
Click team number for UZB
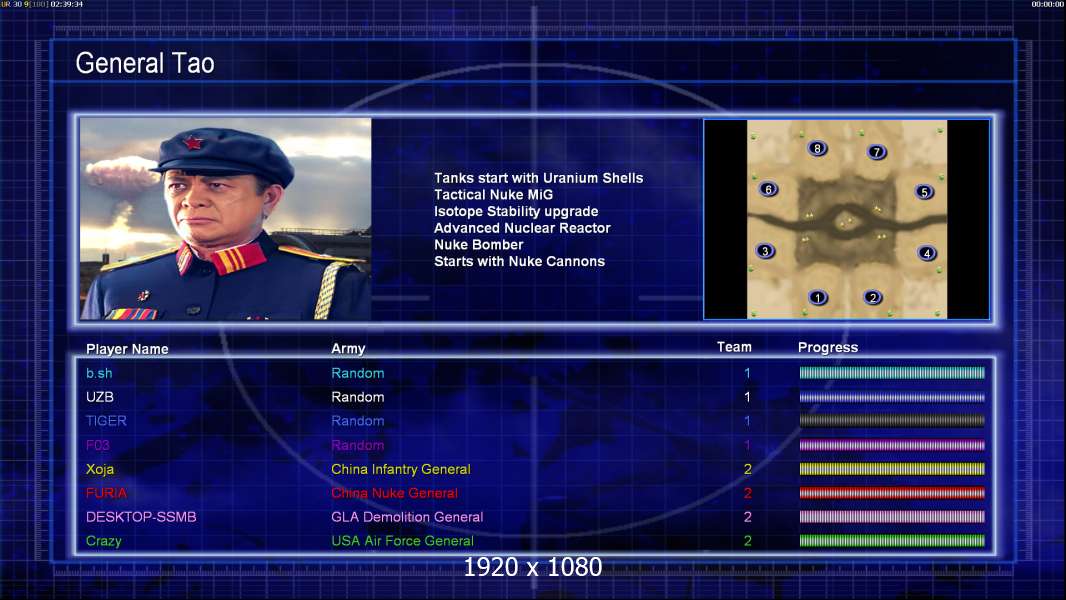747,397
